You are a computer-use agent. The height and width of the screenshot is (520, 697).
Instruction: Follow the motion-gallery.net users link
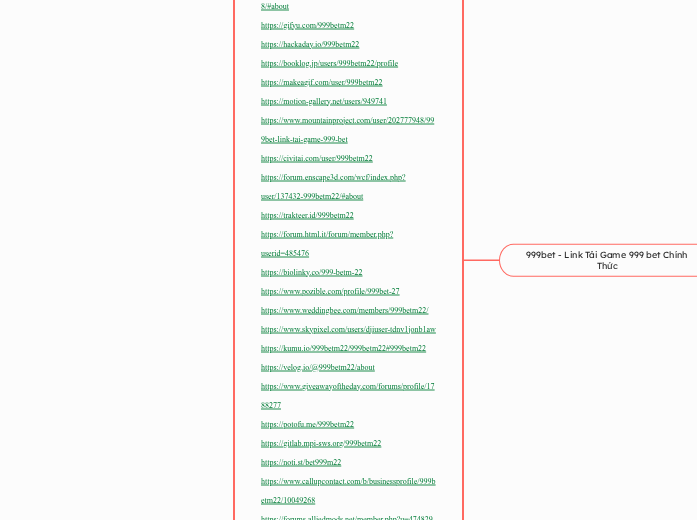click(324, 102)
